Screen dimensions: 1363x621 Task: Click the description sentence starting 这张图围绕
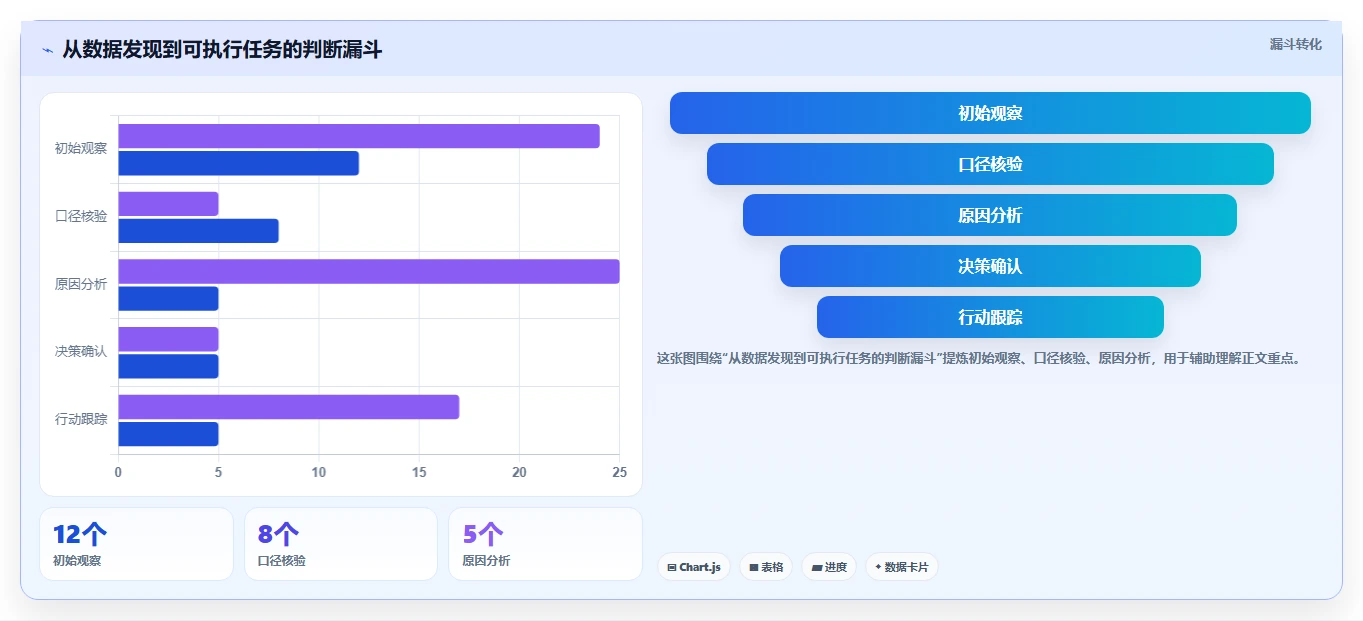(980, 358)
